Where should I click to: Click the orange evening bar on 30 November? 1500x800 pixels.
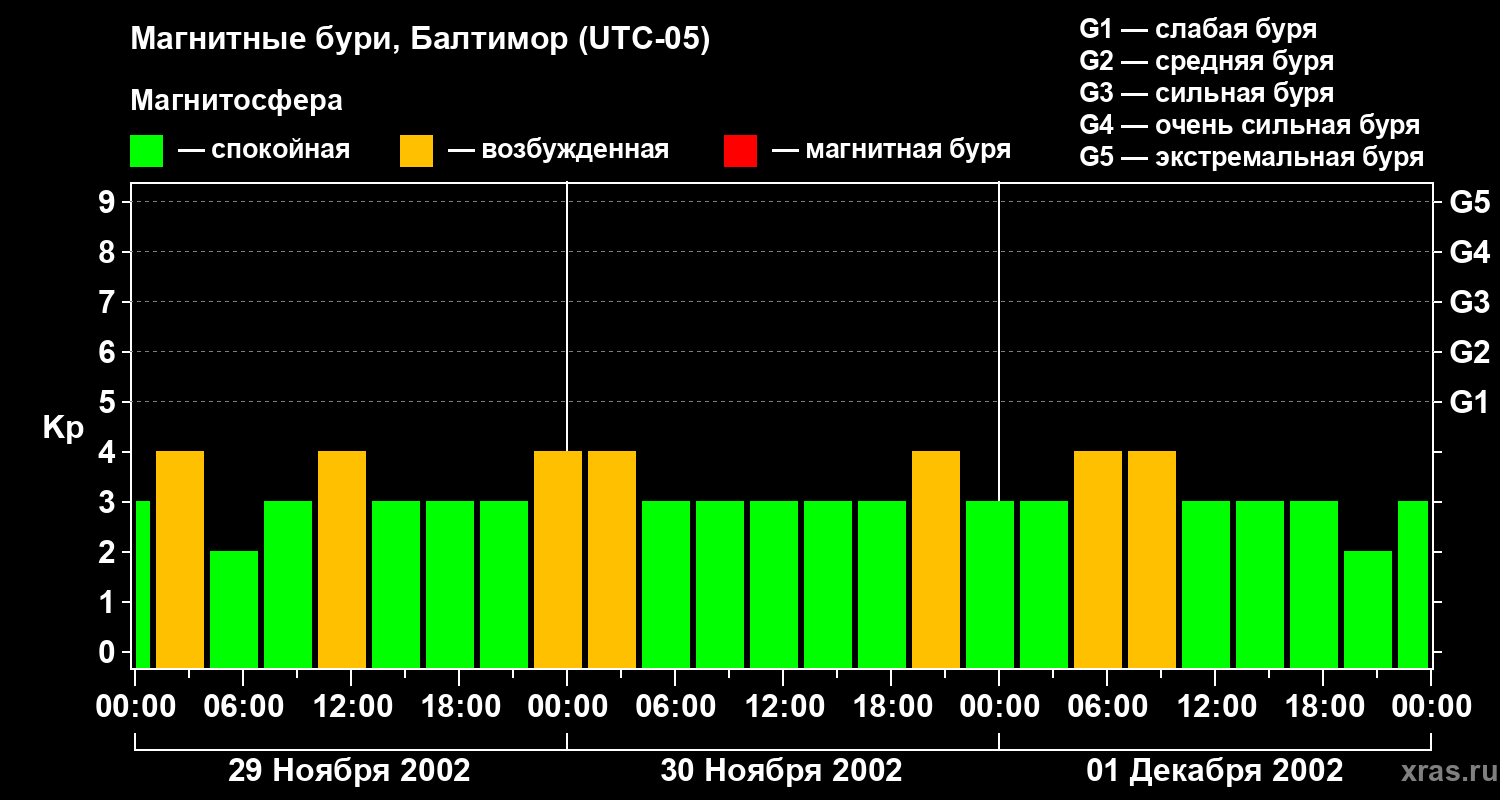tap(936, 559)
